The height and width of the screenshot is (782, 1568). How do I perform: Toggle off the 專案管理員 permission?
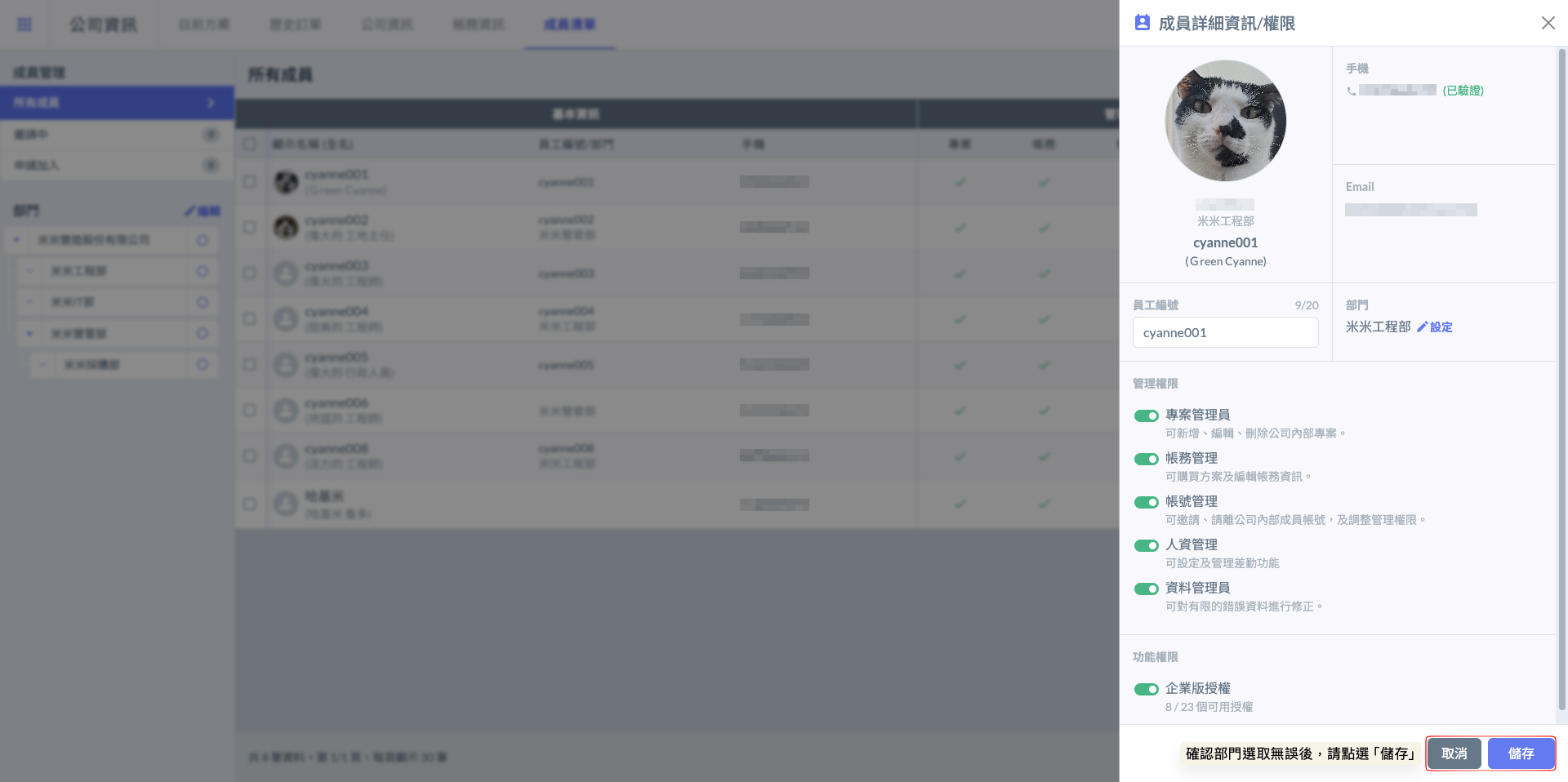(x=1146, y=415)
